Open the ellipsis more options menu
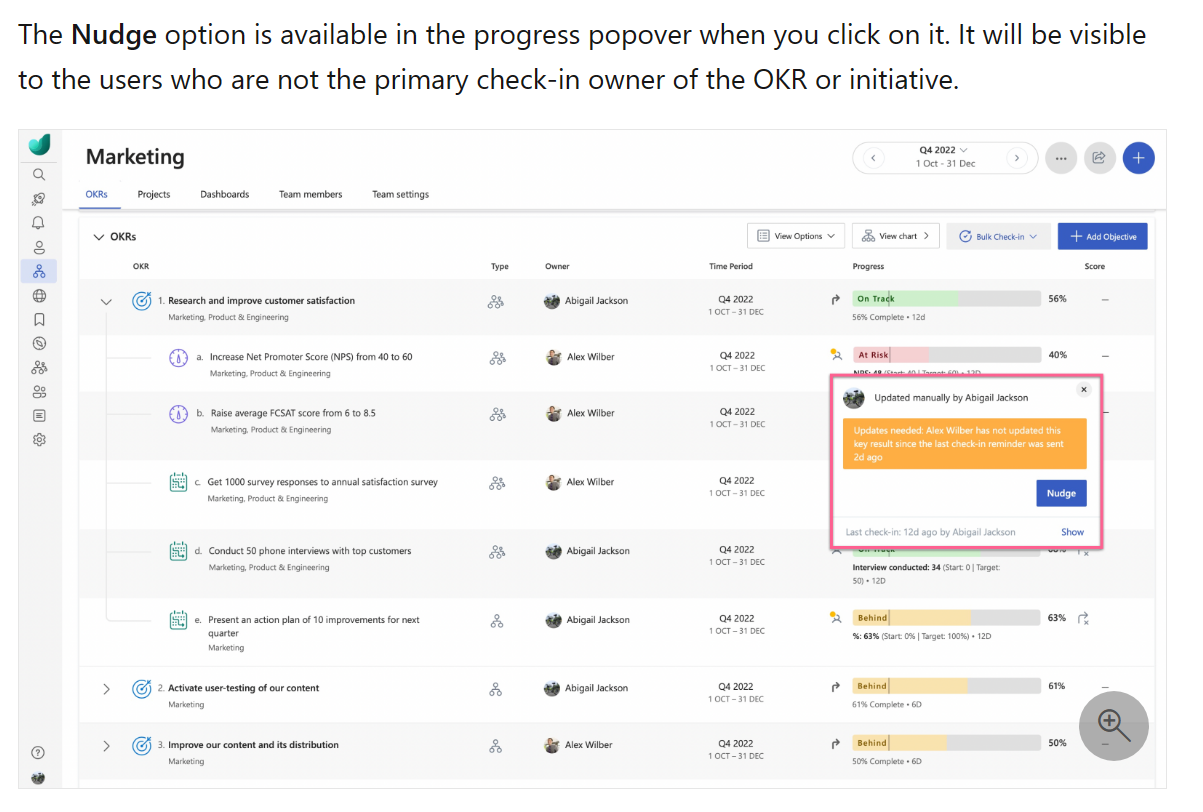 (1061, 158)
